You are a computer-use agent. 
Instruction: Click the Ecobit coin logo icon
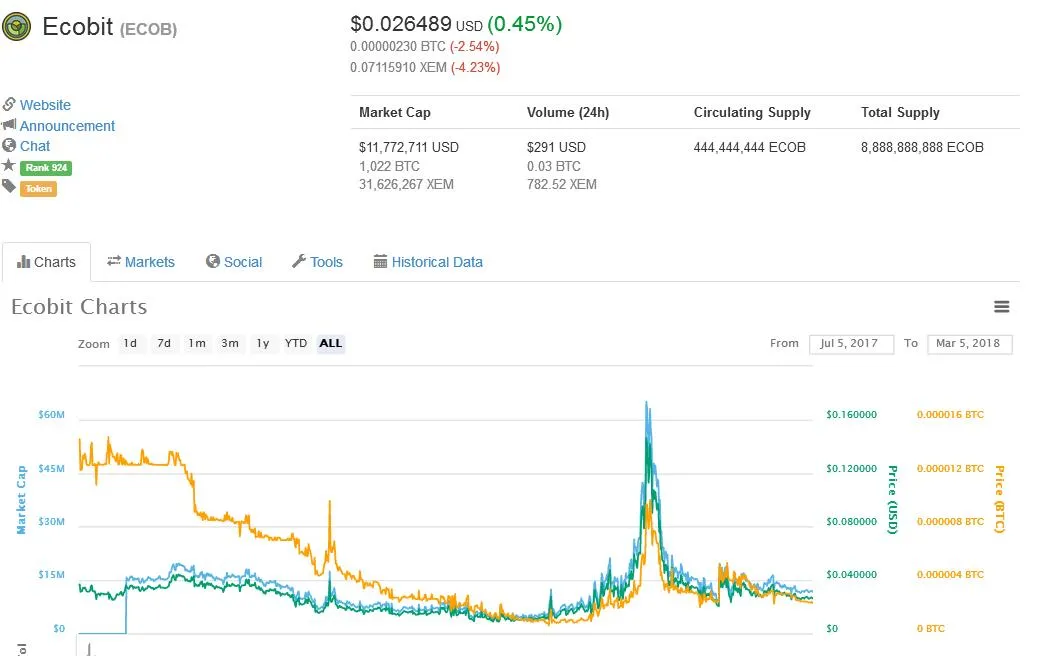17,27
